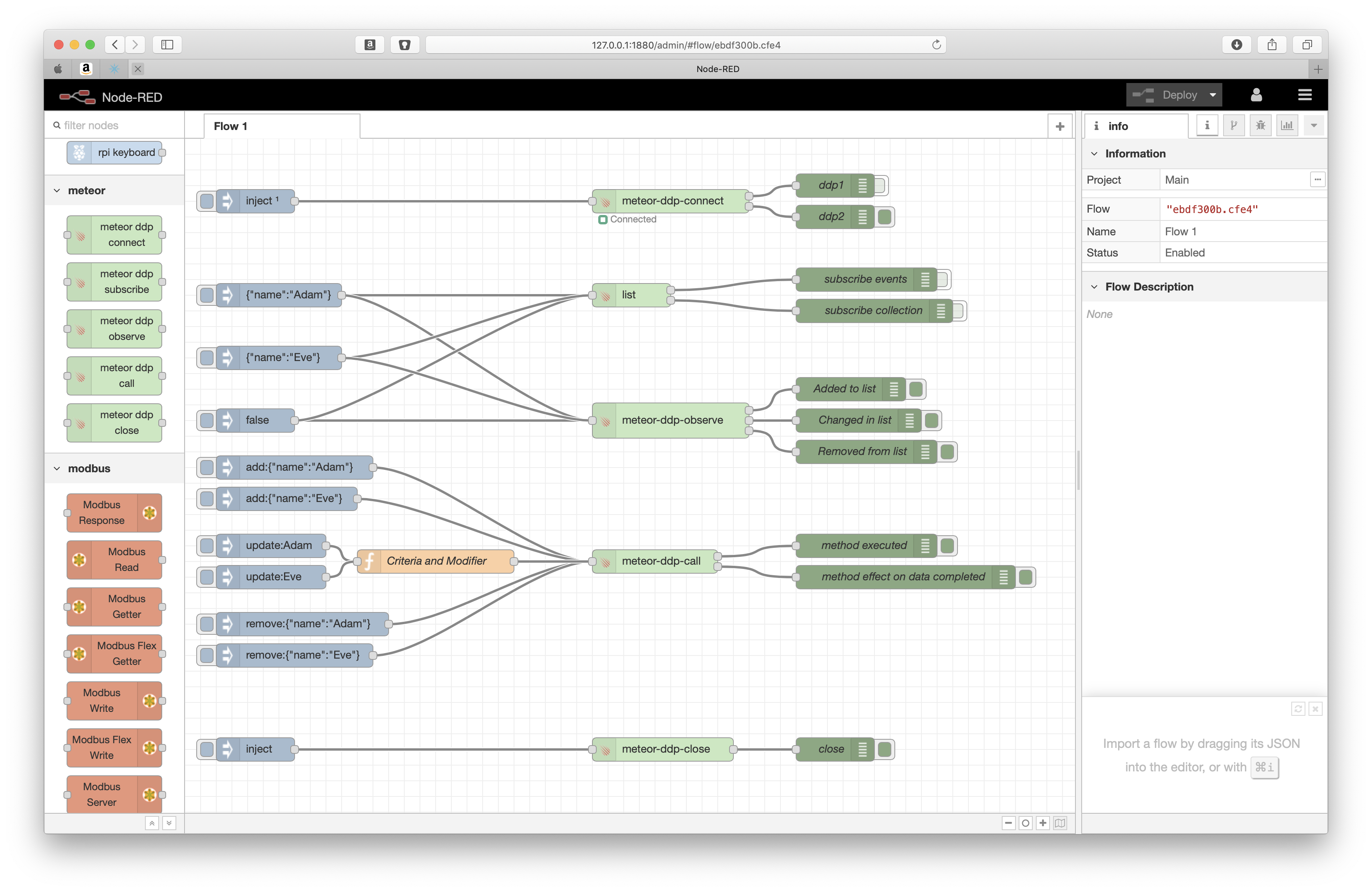Open the dashboard chart sidebar tab

click(x=1287, y=126)
